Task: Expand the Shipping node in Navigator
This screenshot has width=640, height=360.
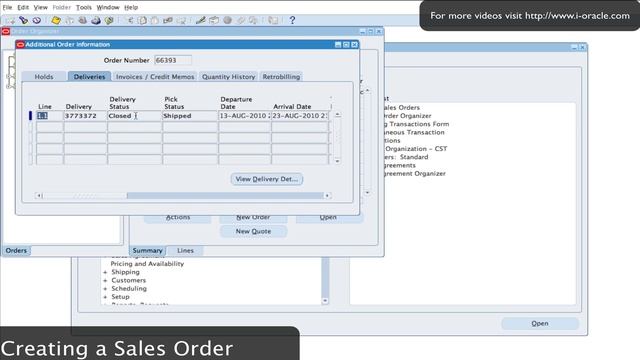Action: point(105,272)
